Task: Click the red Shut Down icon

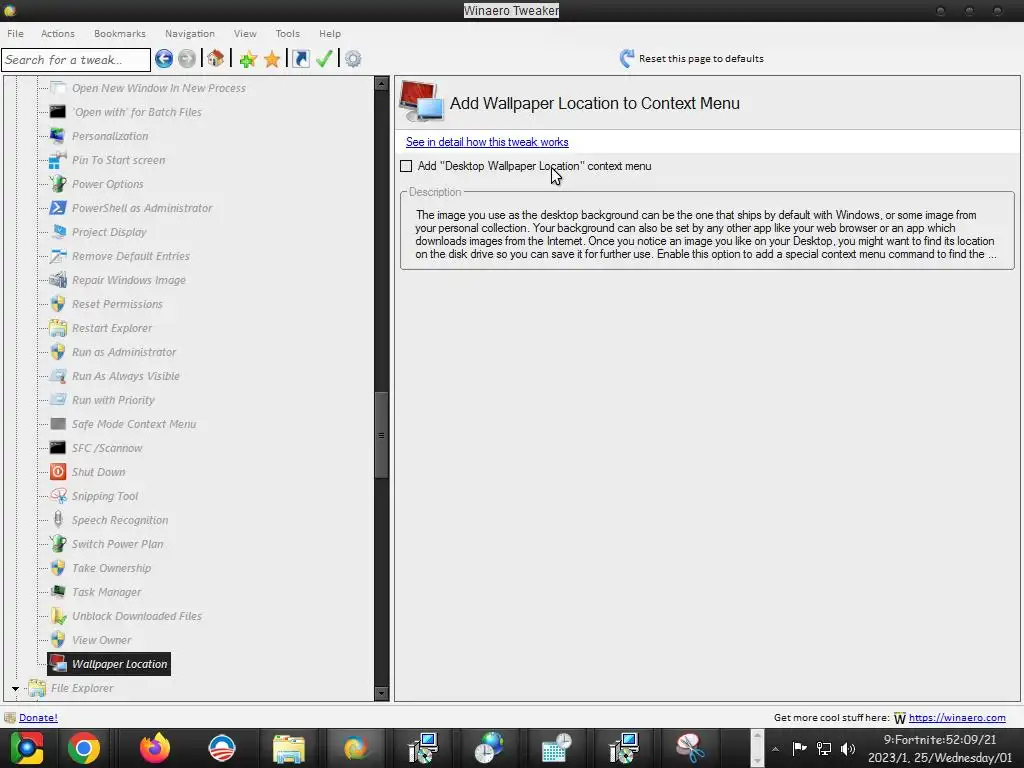Action: pyautogui.click(x=58, y=472)
